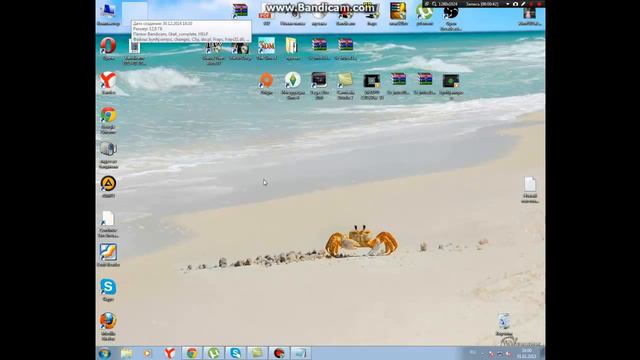Open the Yandex browser desktop shortcut
The height and width of the screenshot is (360, 640).
(x=108, y=83)
